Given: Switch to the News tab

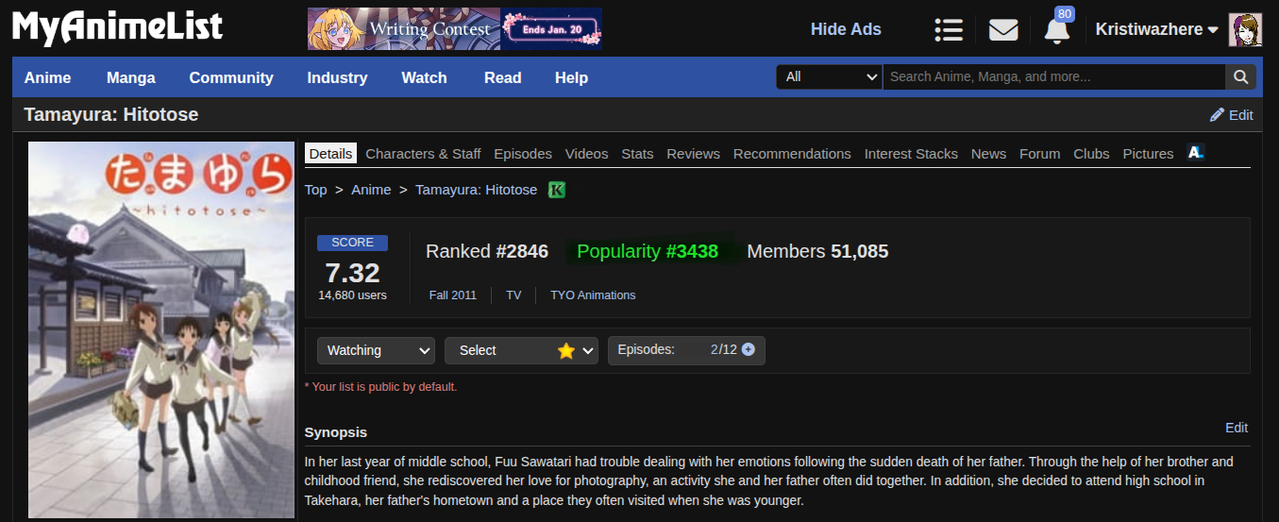Looking at the screenshot, I should 988,153.
